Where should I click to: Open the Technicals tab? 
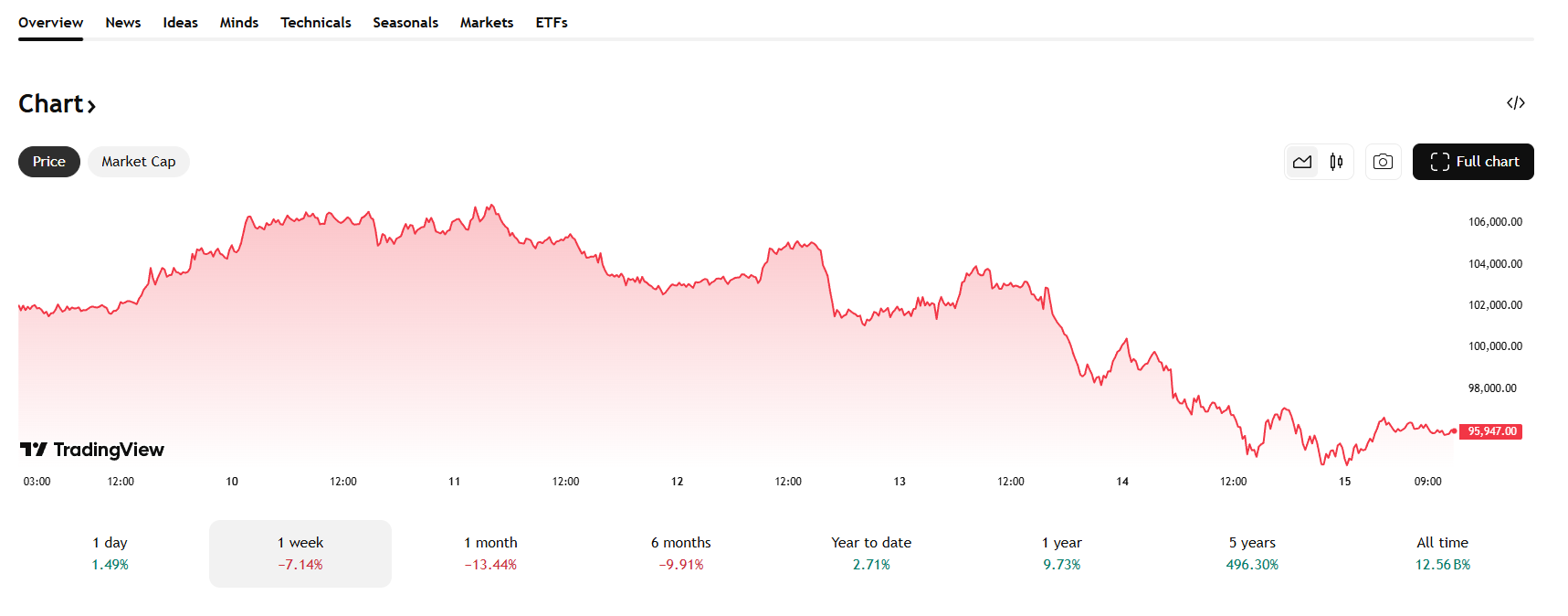click(315, 22)
